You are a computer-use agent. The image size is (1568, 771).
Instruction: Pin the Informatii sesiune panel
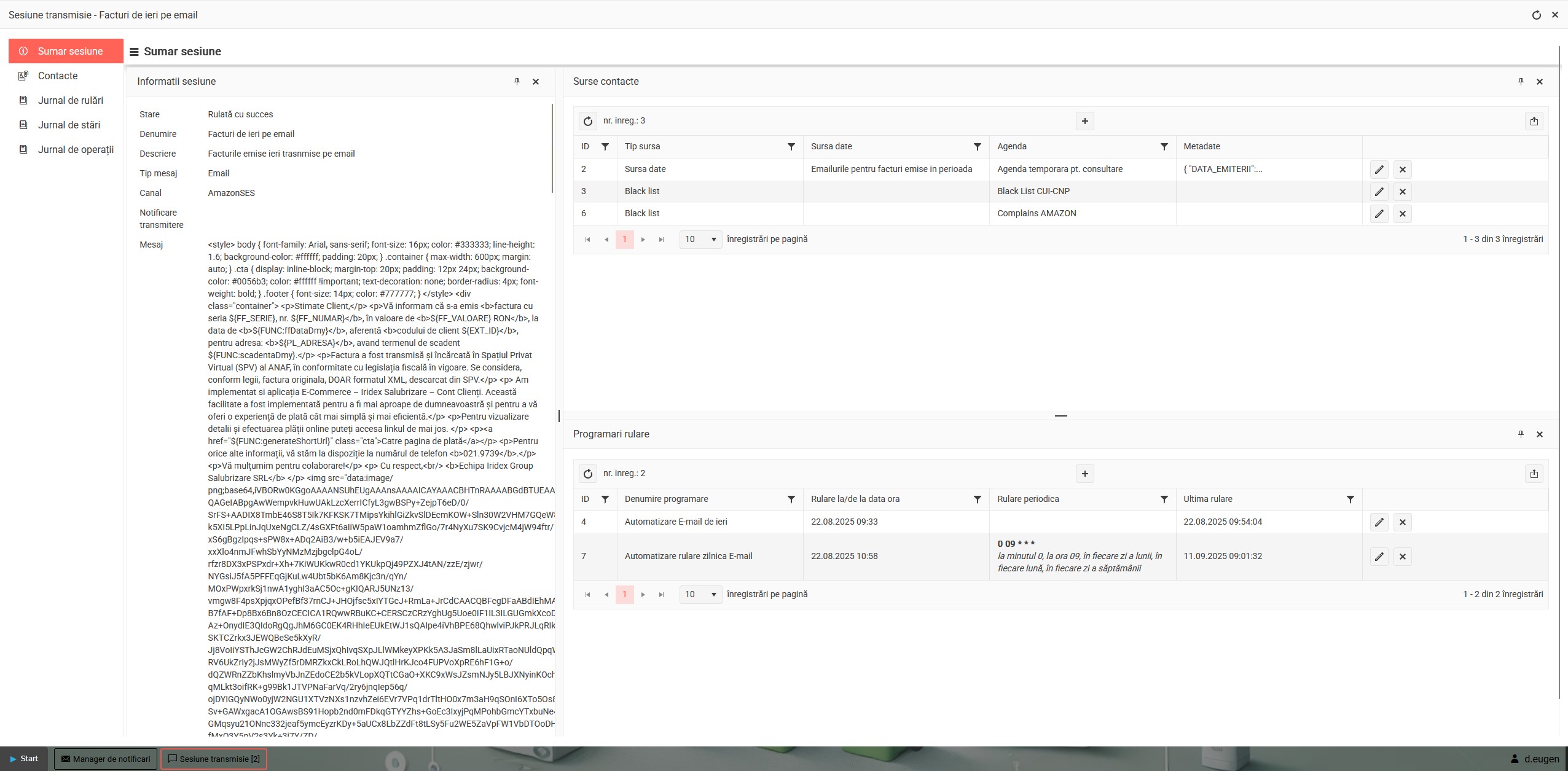517,82
